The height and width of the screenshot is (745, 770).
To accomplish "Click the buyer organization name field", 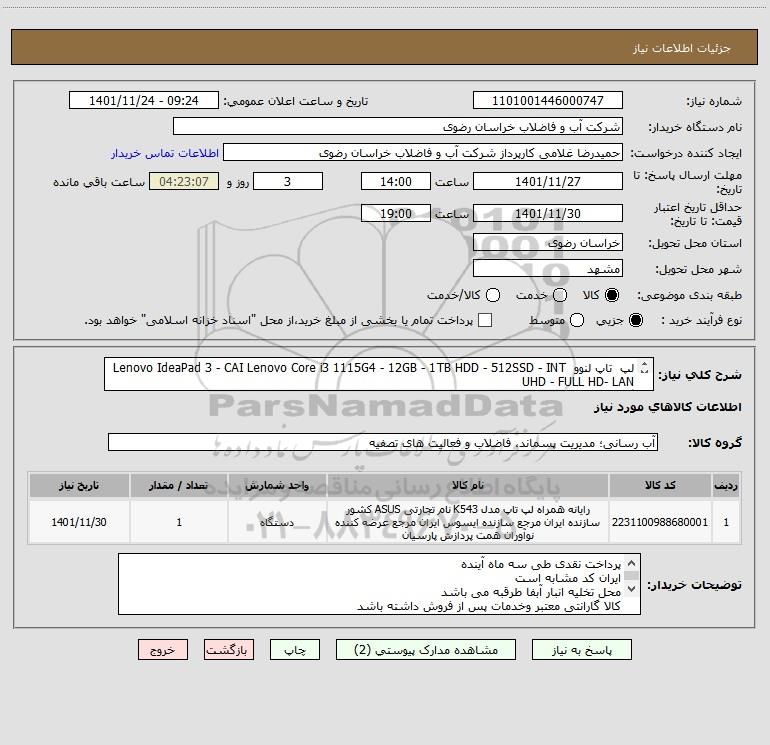I will [398, 126].
